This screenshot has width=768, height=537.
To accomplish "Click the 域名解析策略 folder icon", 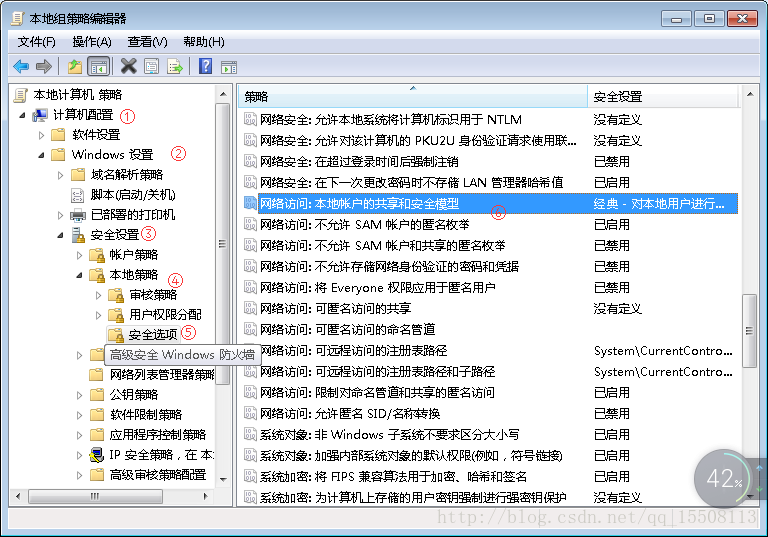I will coord(78,174).
